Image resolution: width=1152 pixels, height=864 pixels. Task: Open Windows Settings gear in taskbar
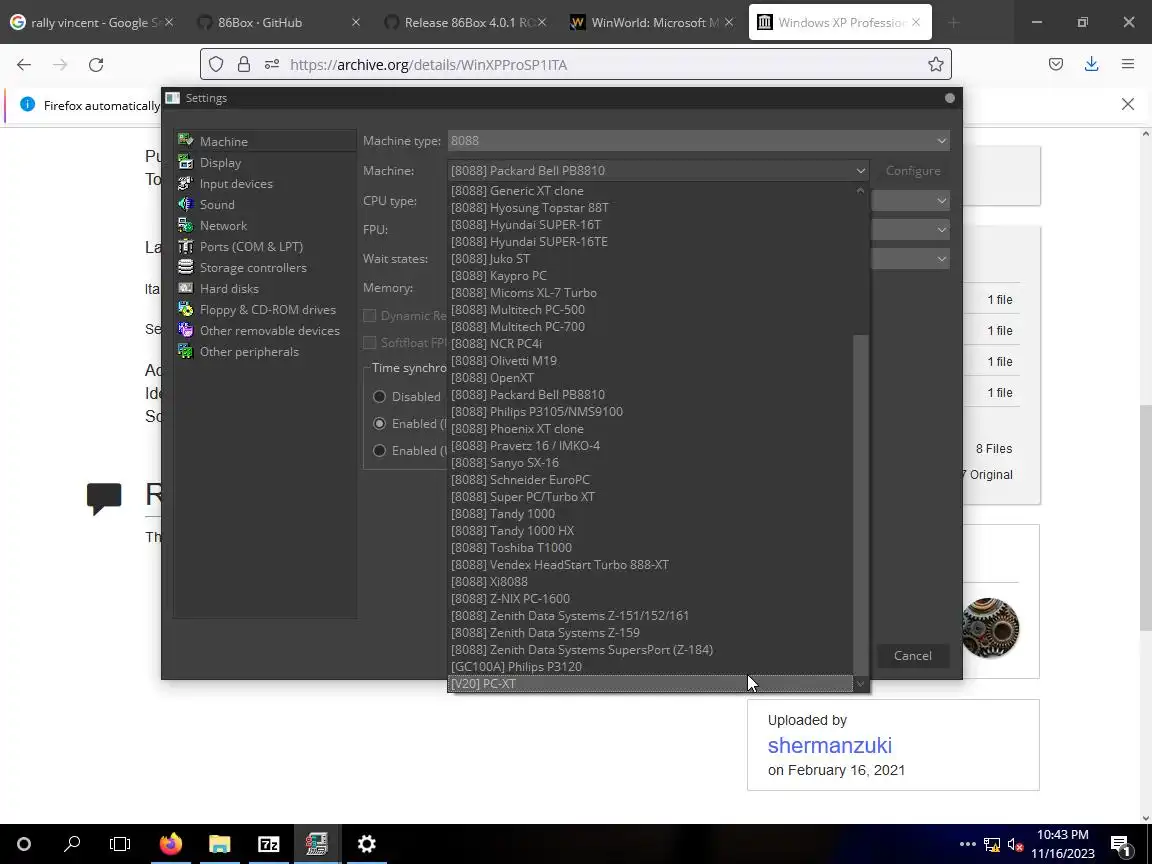pos(367,844)
